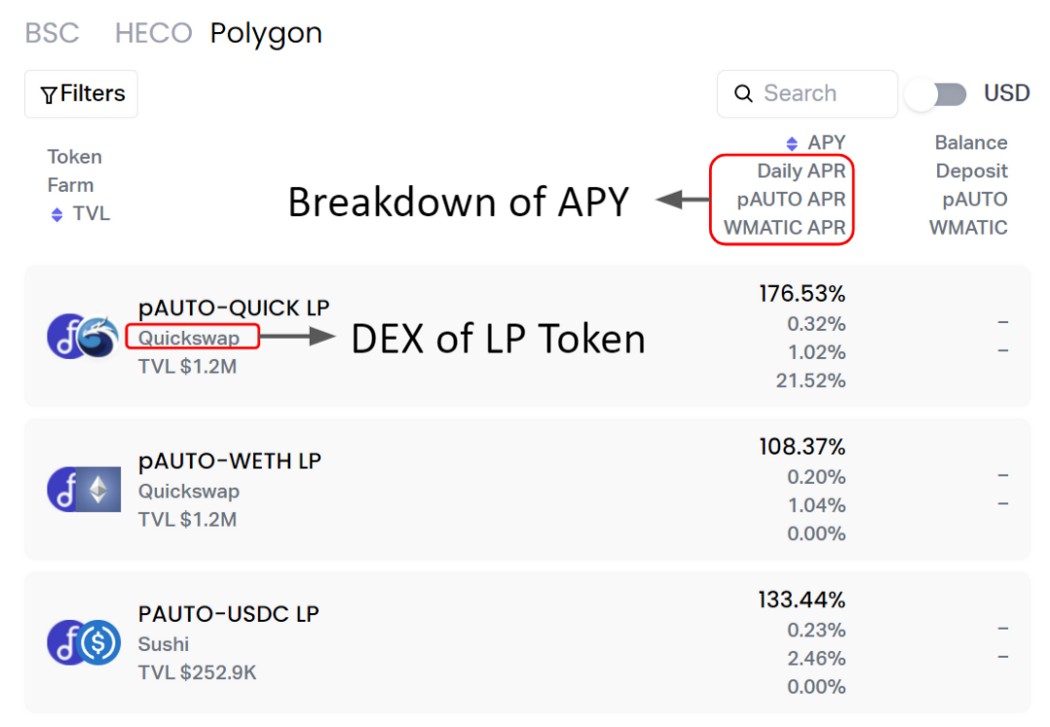The image size is (1050, 727).
Task: Click the TVL sort arrows
Action: (x=57, y=213)
